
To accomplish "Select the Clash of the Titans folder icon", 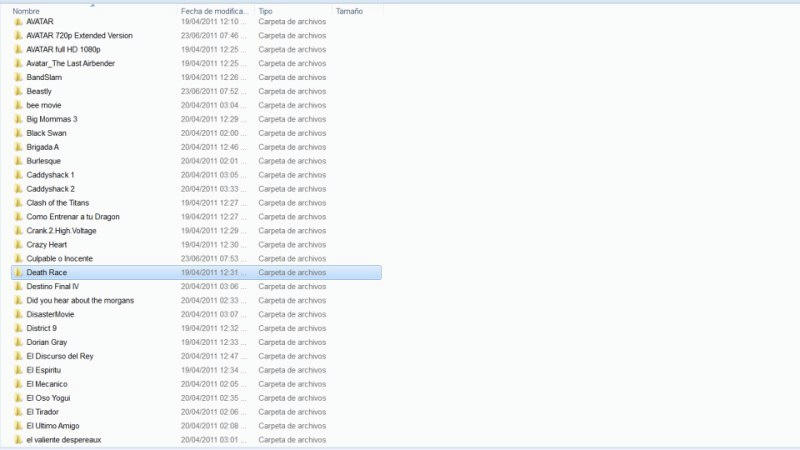I will point(18,203).
